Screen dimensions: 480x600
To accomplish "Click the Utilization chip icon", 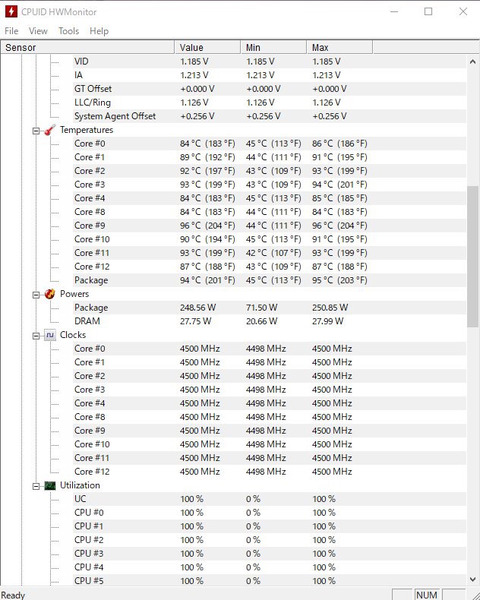I will point(50,486).
